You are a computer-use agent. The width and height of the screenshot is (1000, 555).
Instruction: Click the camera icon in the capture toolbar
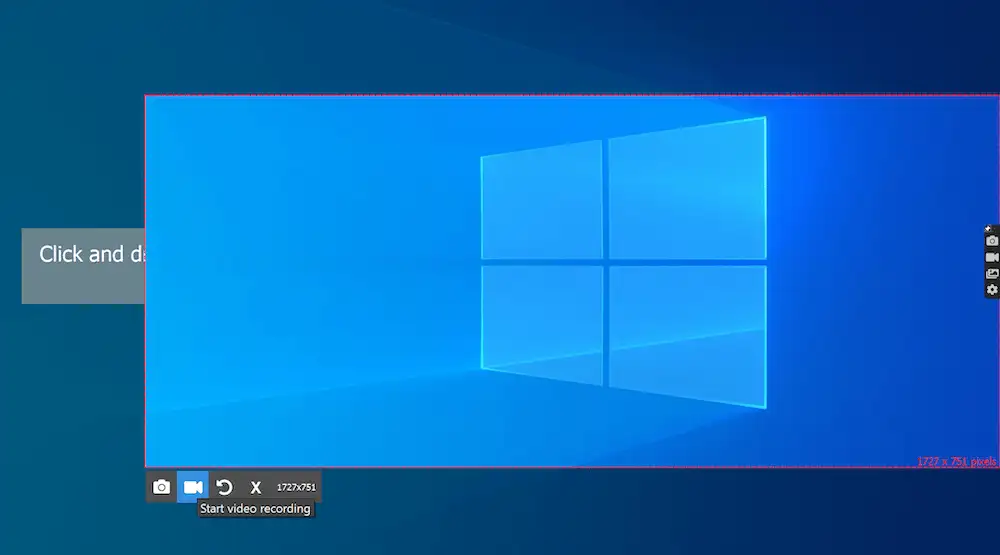click(161, 487)
